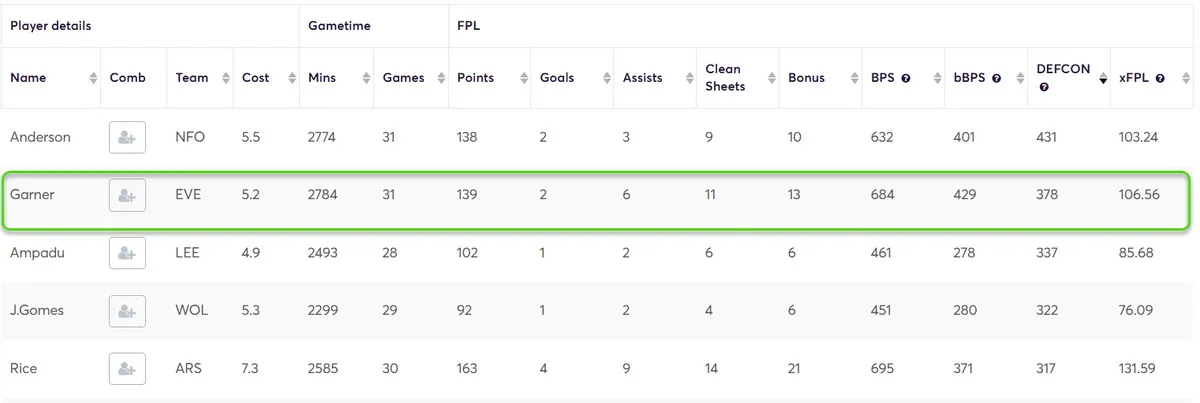Sort by the Points column header
This screenshot has height=403, width=1200.
476,78
